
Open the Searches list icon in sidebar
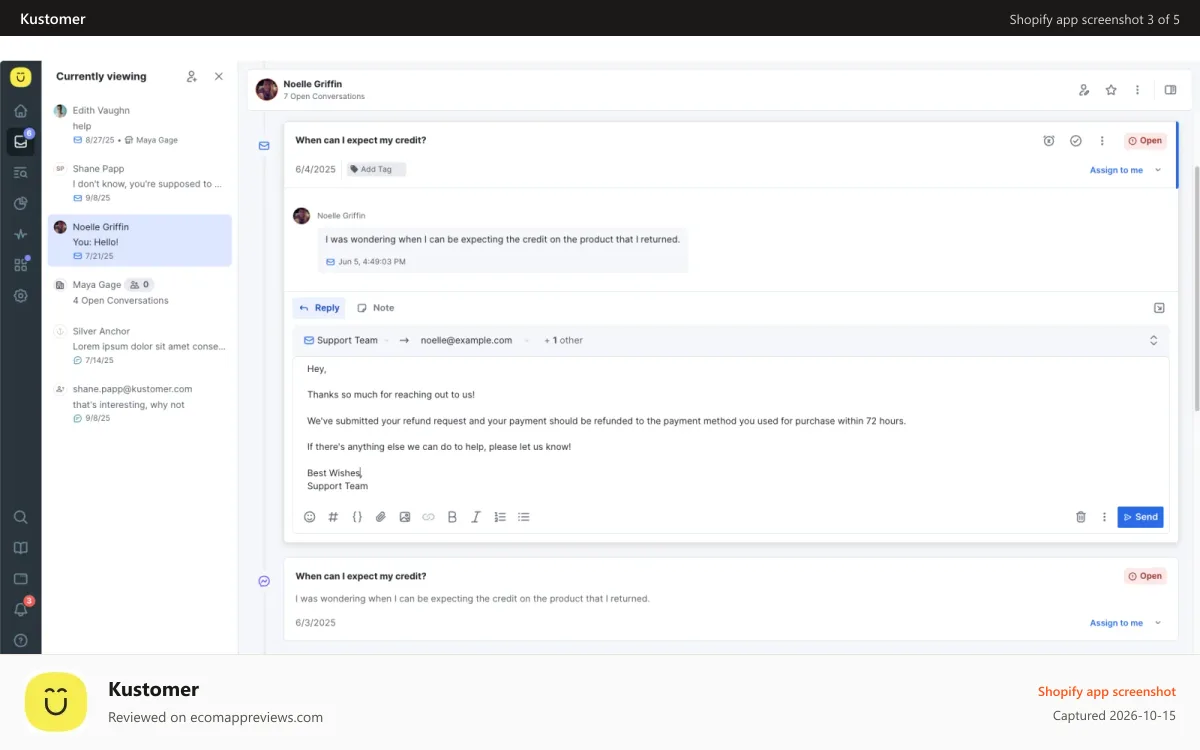tap(20, 173)
